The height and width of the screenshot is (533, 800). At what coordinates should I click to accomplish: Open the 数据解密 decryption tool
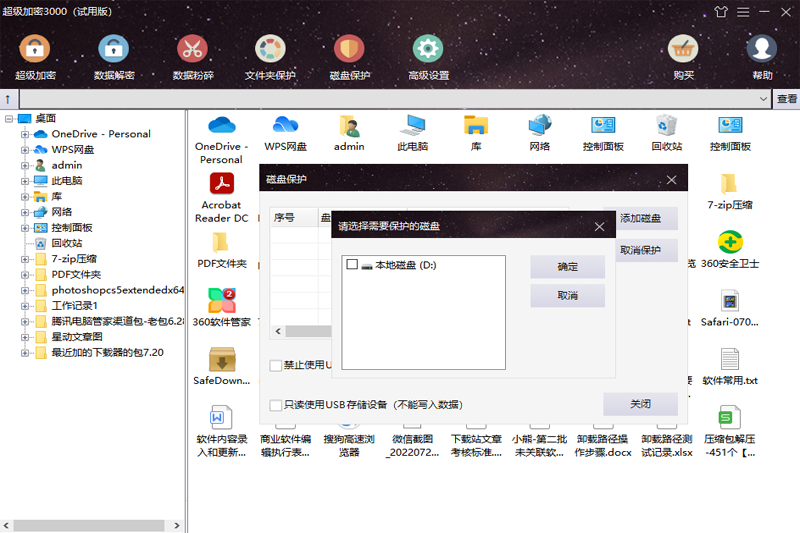click(x=114, y=57)
